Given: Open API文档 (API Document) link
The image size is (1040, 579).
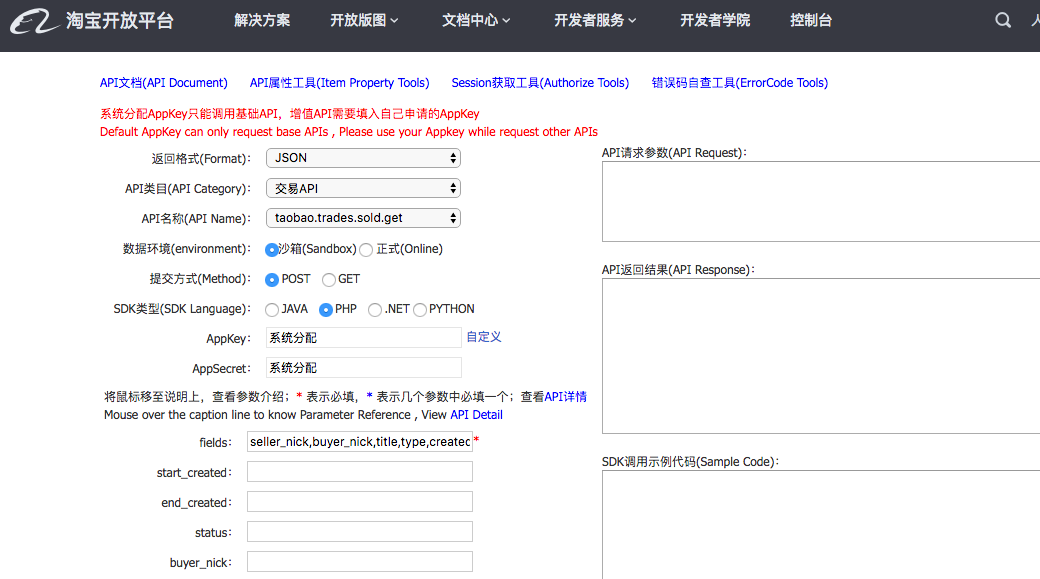Looking at the screenshot, I should tap(164, 83).
